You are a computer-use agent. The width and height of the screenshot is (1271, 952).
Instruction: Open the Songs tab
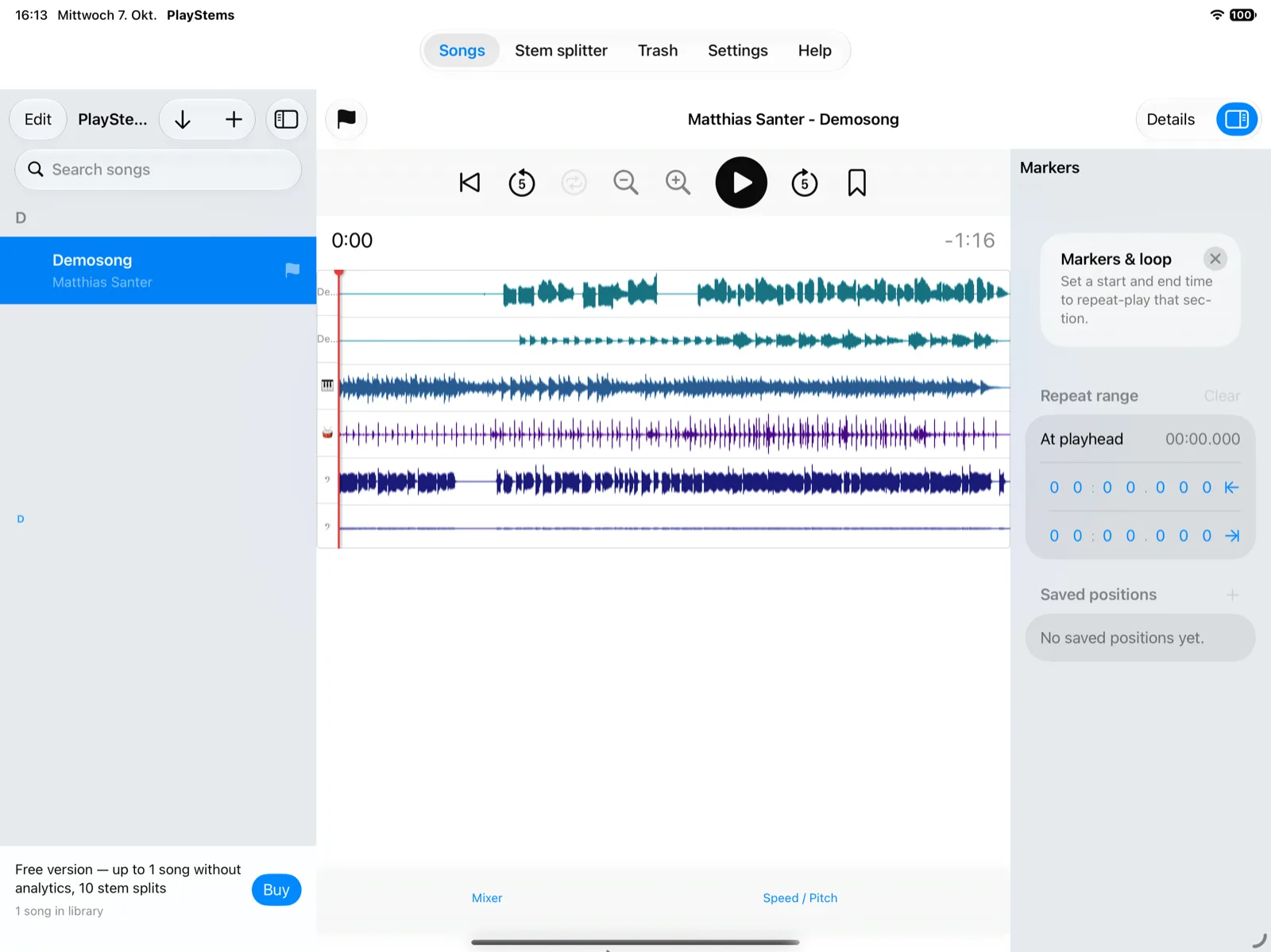462,51
